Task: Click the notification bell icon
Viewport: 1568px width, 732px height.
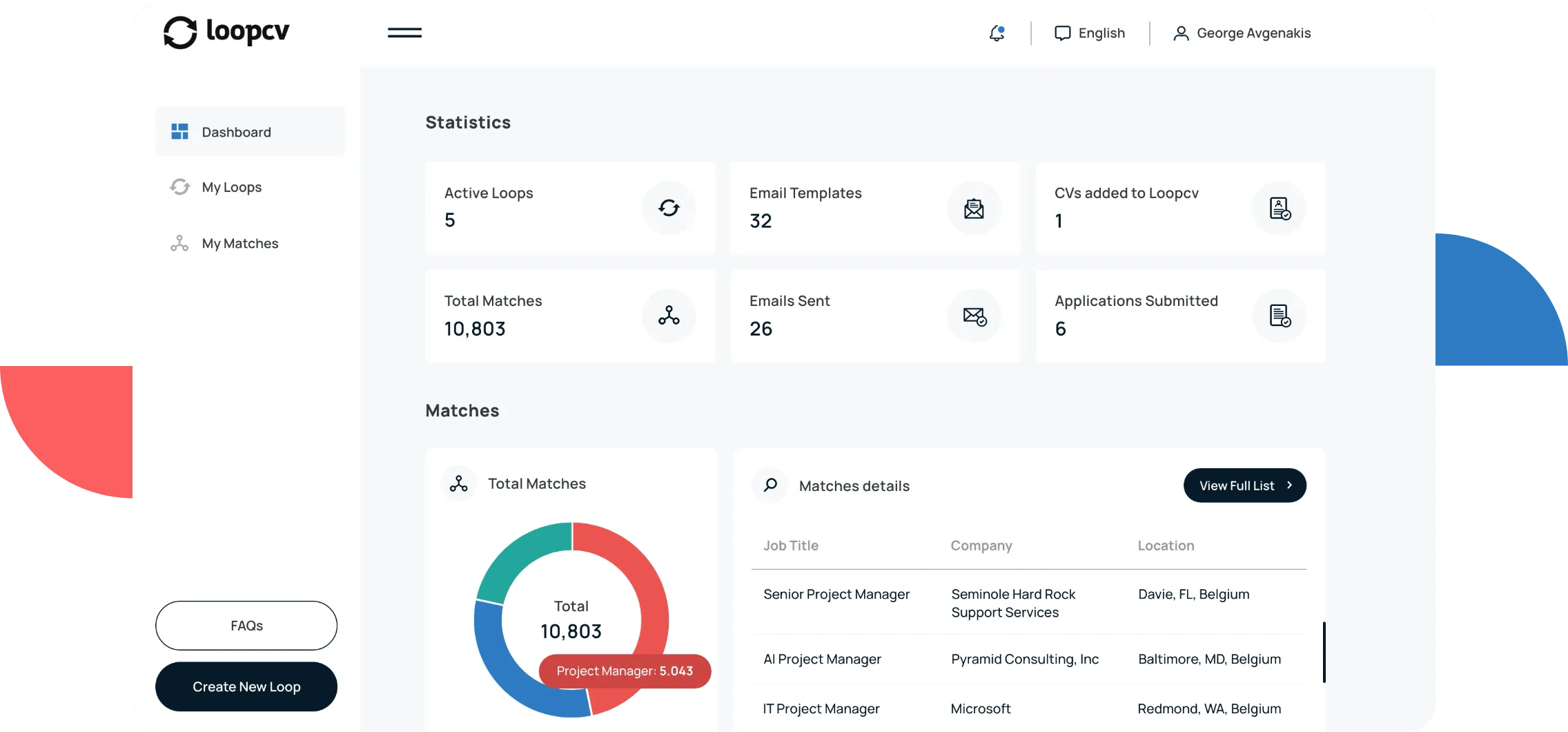Action: coord(997,33)
